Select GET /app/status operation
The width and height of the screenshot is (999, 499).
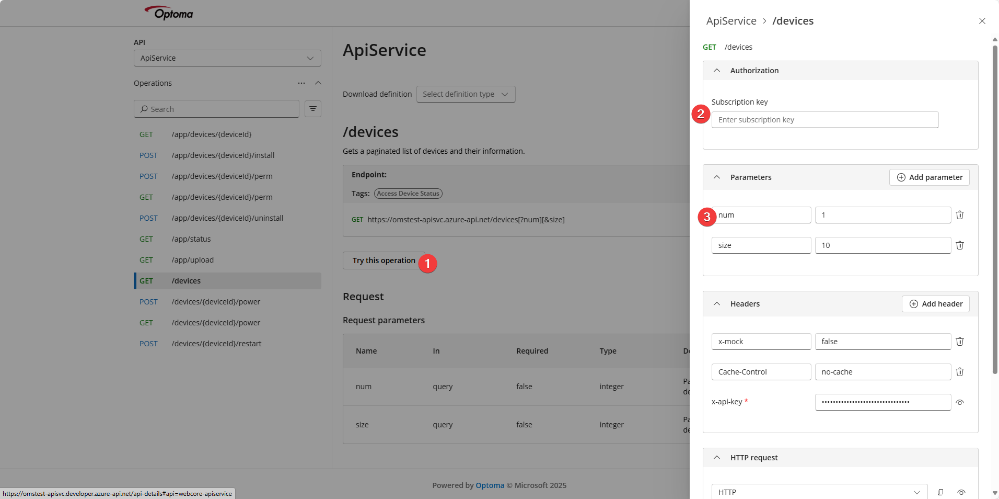[x=191, y=239]
